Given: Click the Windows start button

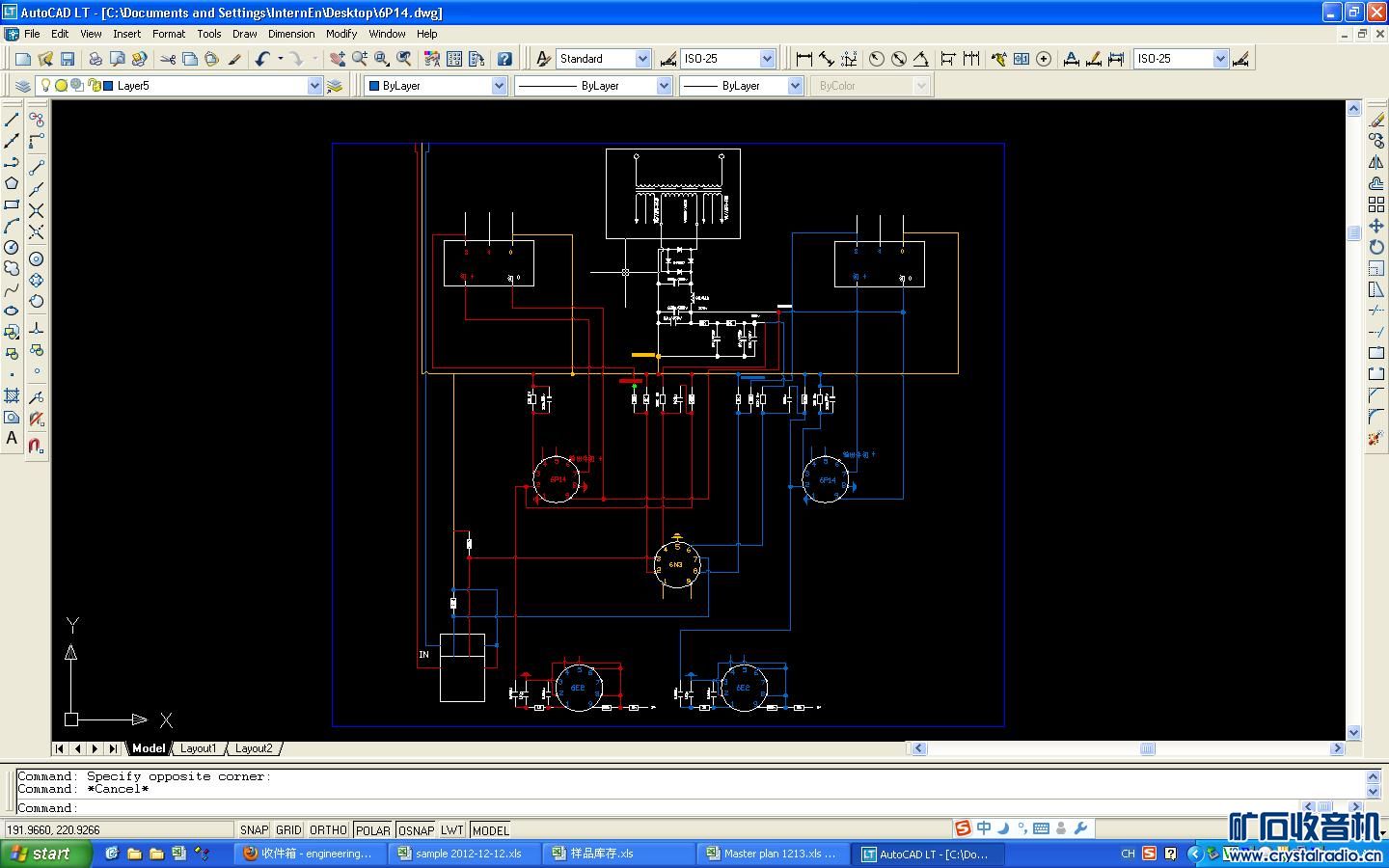Looking at the screenshot, I should point(46,854).
